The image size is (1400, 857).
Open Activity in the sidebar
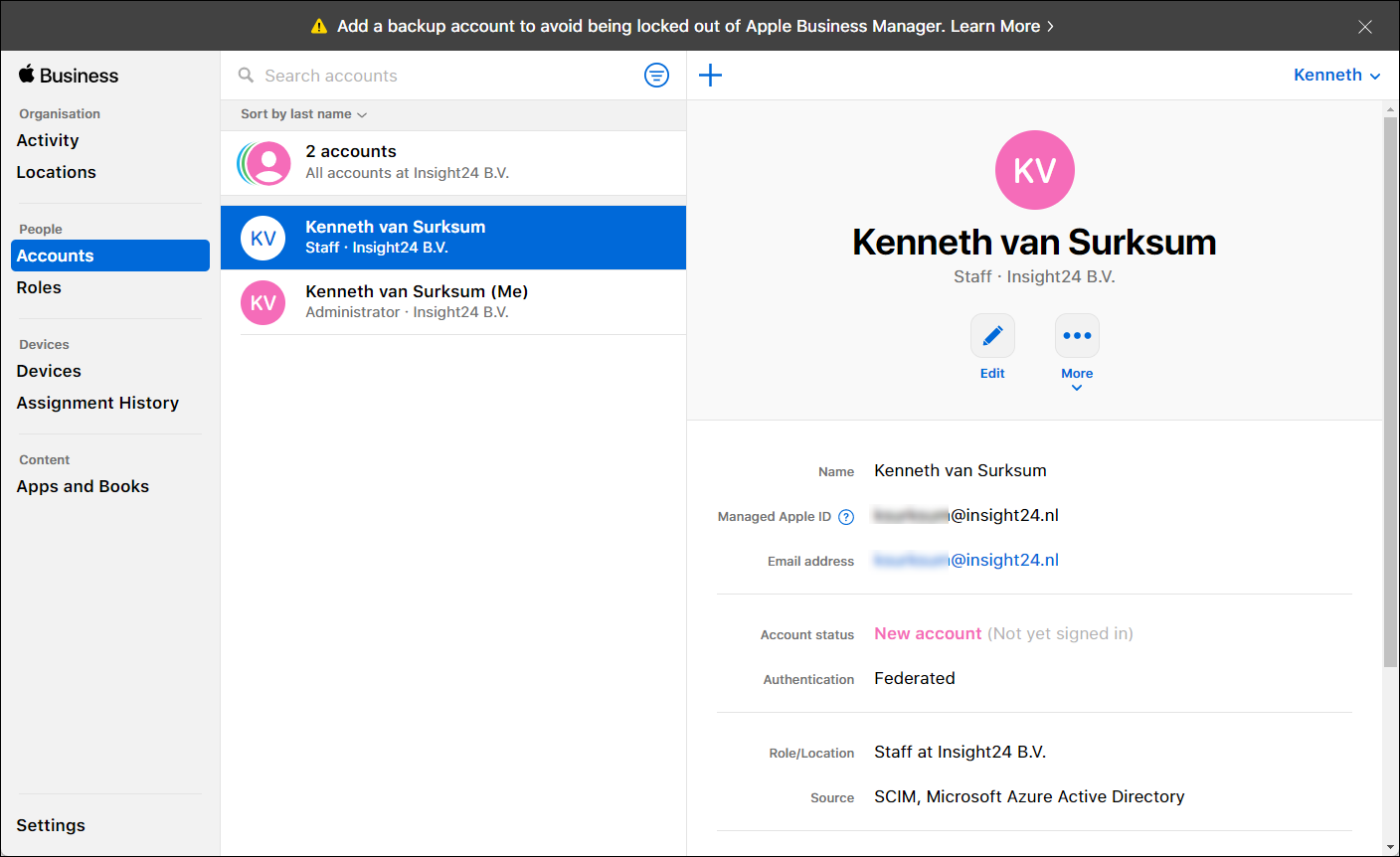(48, 140)
